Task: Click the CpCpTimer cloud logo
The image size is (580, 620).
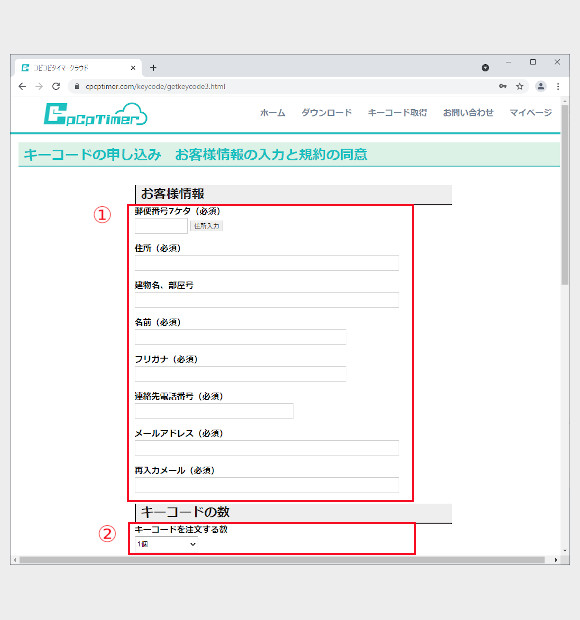Action: pos(95,114)
